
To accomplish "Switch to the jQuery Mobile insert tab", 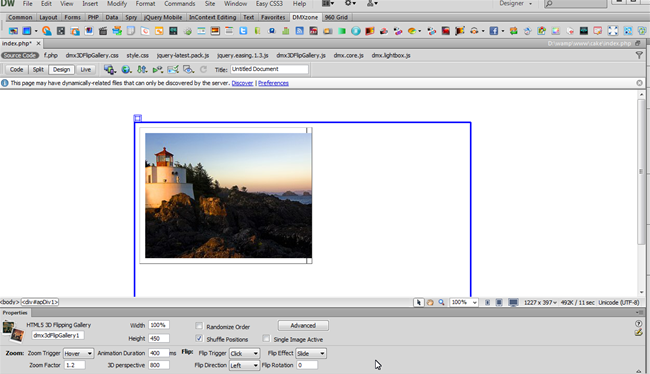I will [163, 17].
